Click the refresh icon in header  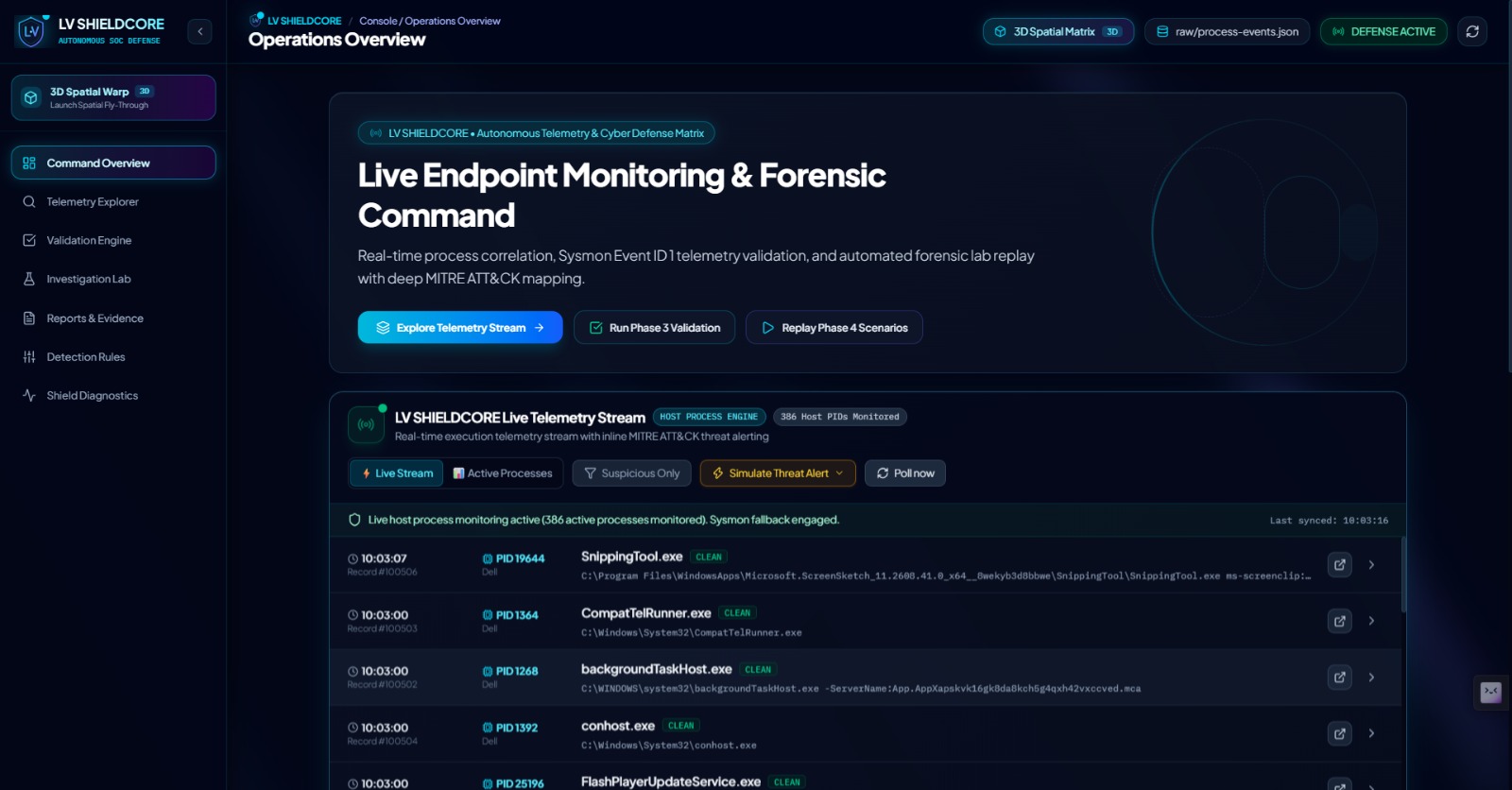click(x=1472, y=31)
